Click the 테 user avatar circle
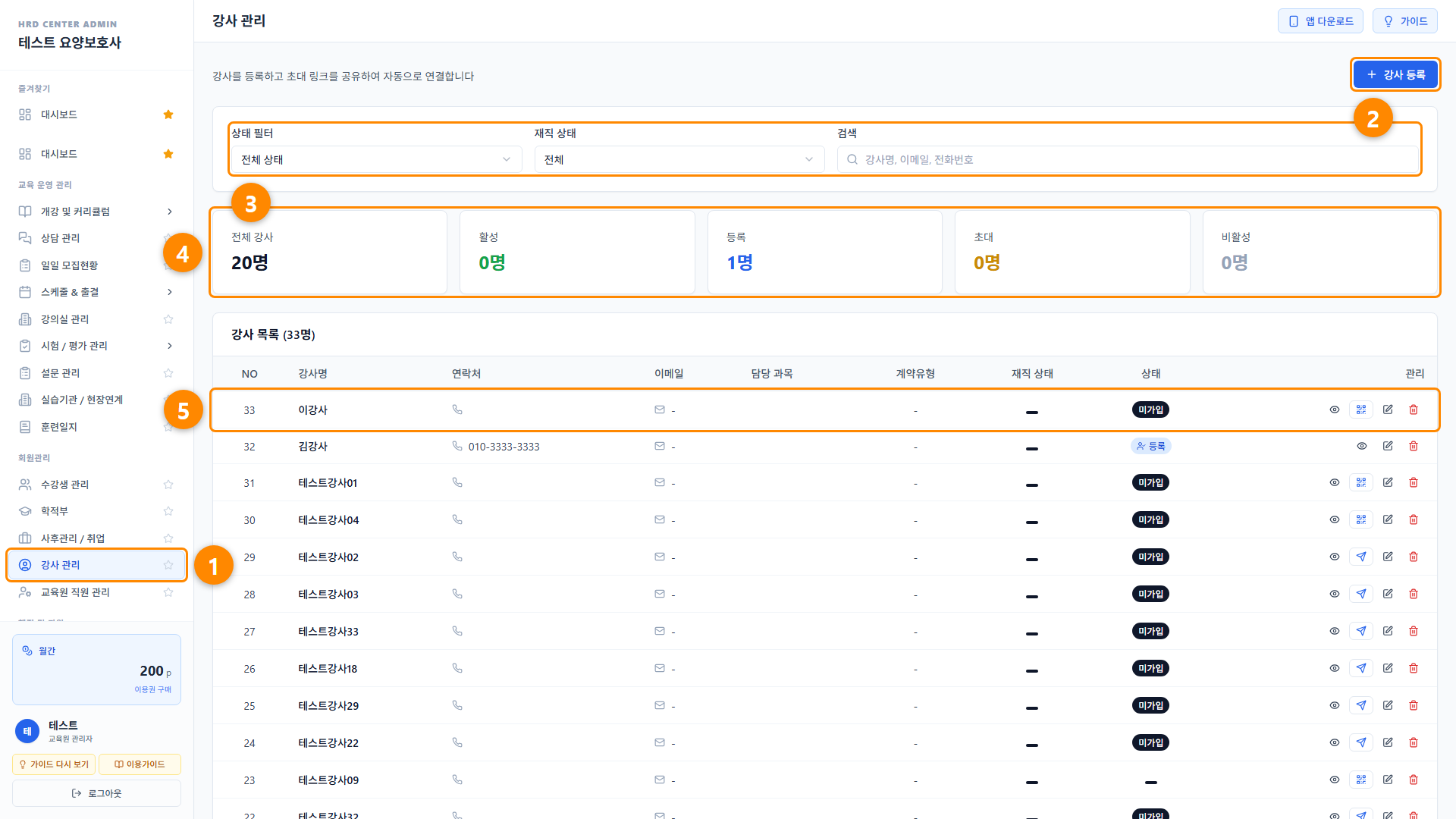Screen dimensions: 1456x819 27,731
